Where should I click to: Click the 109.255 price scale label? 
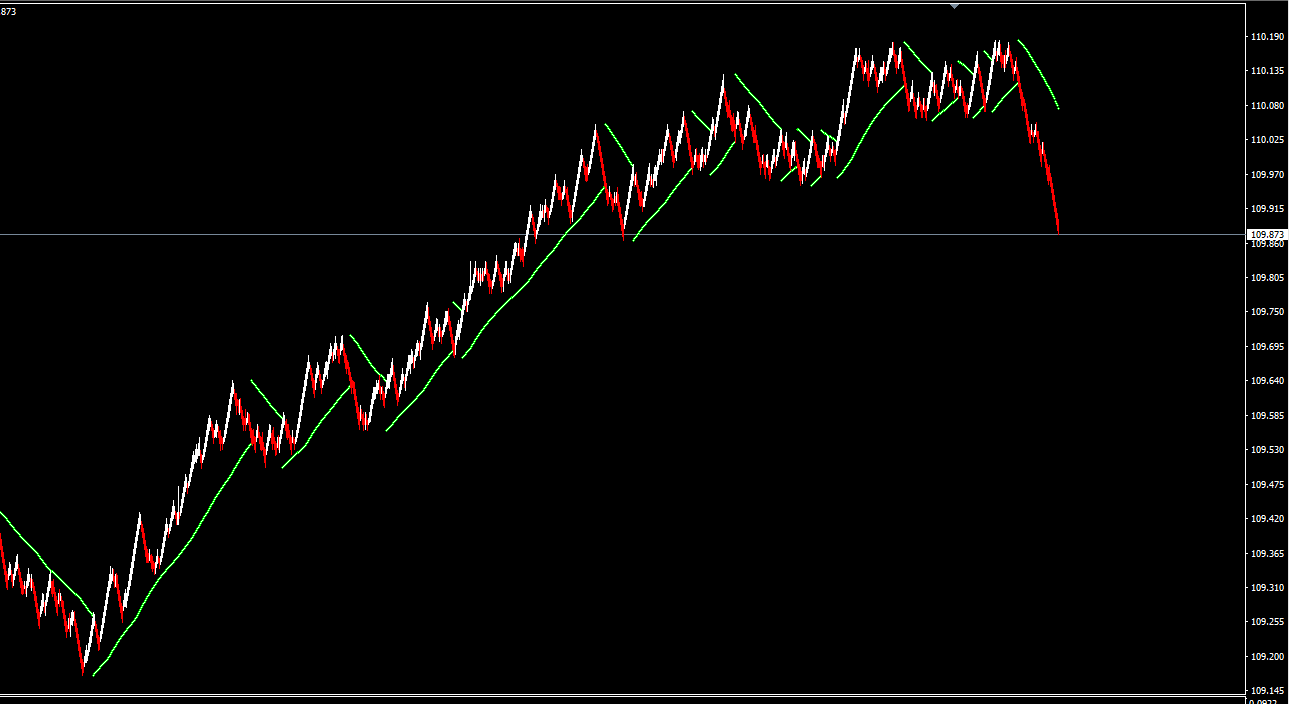point(1267,622)
